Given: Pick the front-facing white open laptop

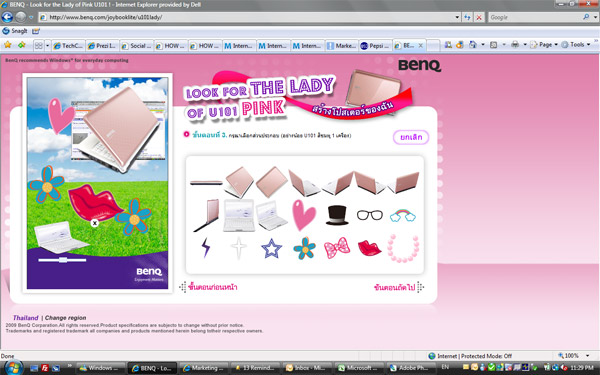Looking at the screenshot, I should click(x=239, y=215).
